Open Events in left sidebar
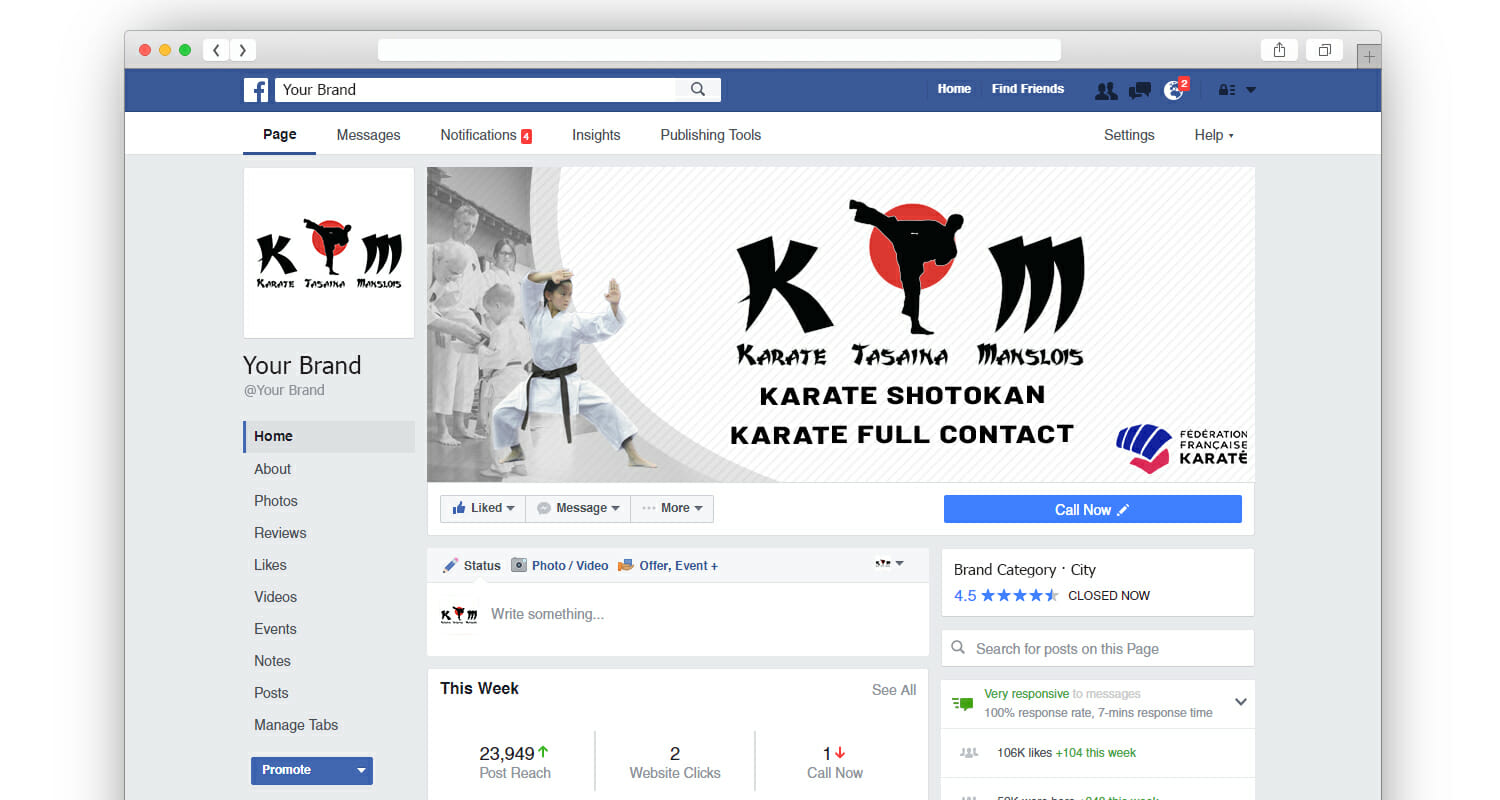1500x800 pixels. (x=275, y=629)
